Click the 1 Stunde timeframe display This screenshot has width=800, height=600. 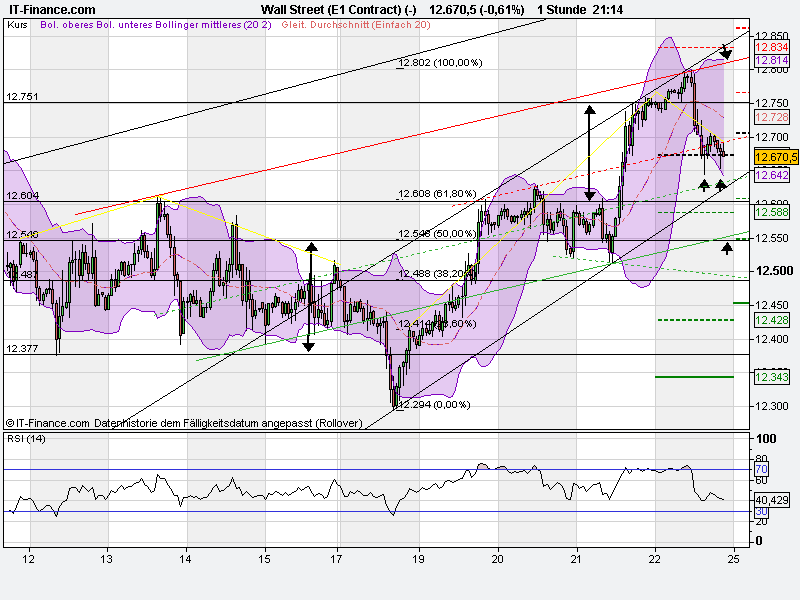pyautogui.click(x=560, y=8)
